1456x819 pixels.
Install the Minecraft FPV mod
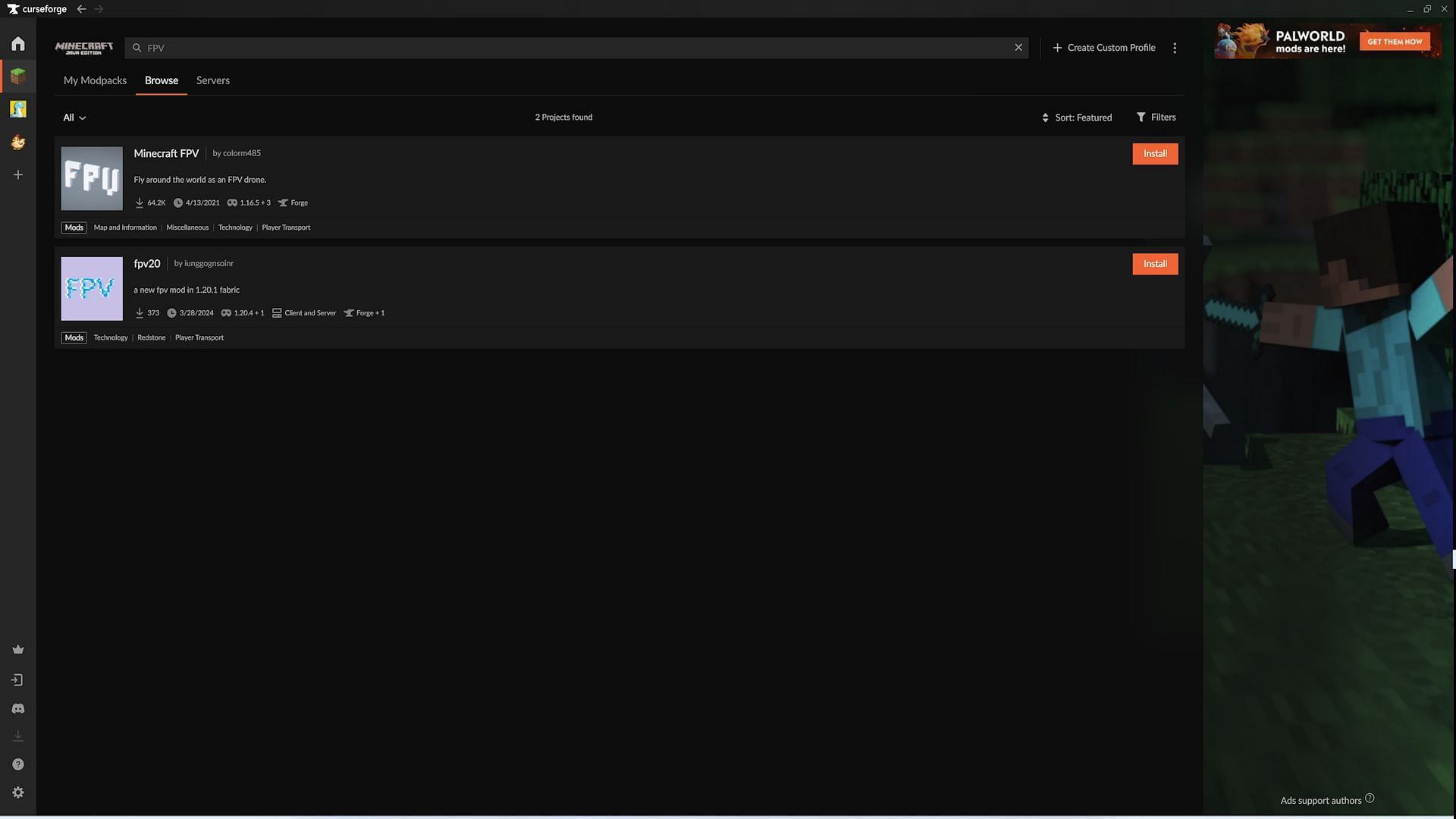[x=1155, y=154]
